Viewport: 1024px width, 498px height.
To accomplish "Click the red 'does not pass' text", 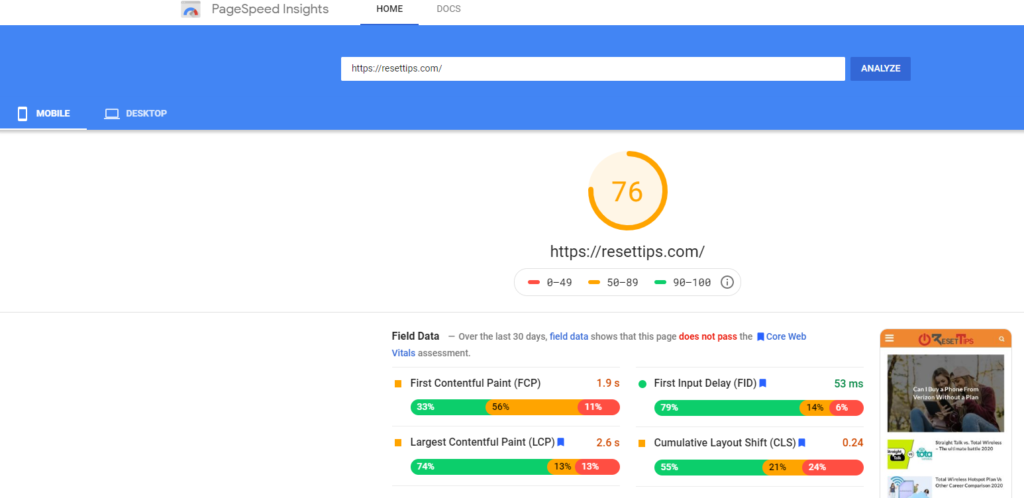I will pyautogui.click(x=707, y=337).
